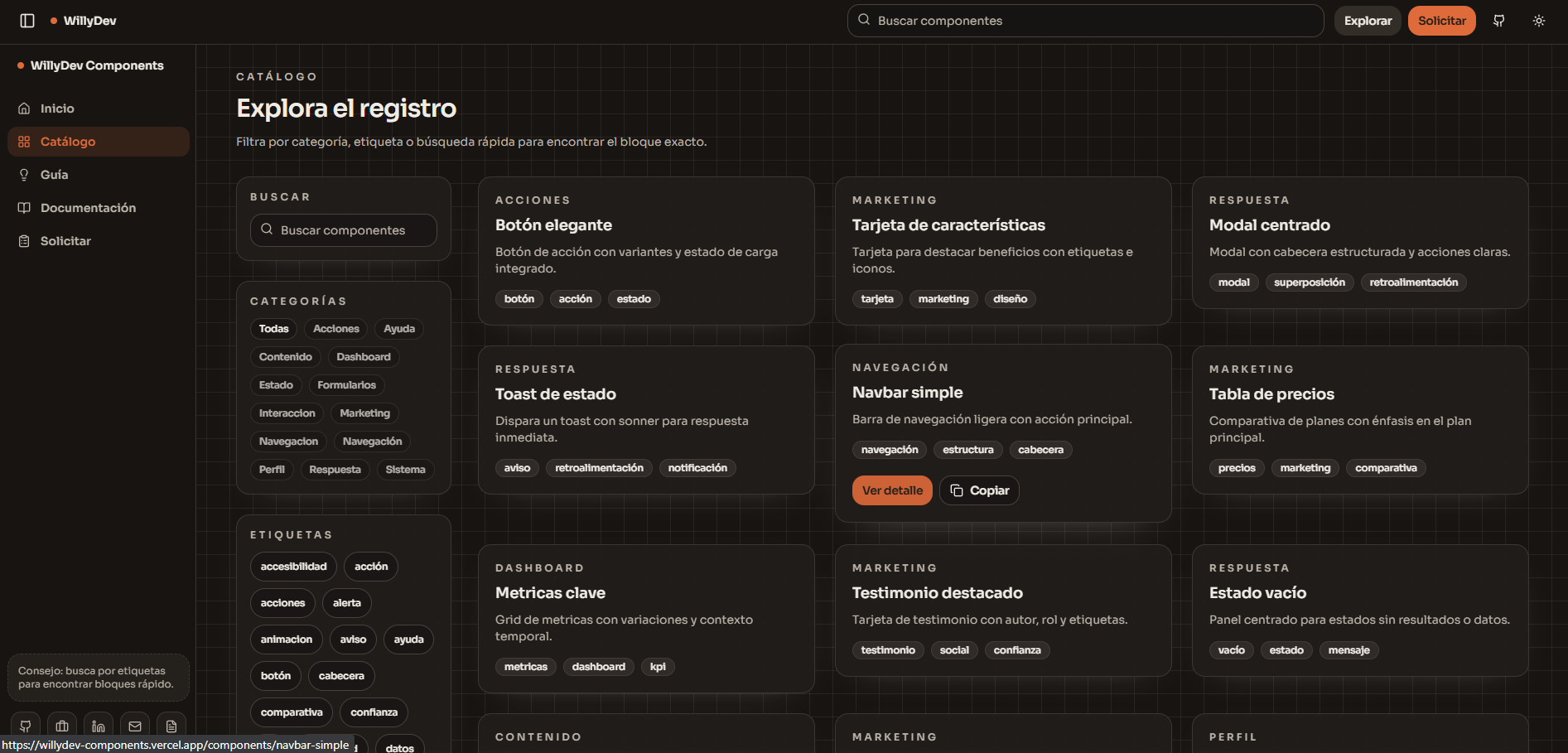Click the document/CV icon in the footer
The image size is (1568, 753).
click(x=171, y=726)
